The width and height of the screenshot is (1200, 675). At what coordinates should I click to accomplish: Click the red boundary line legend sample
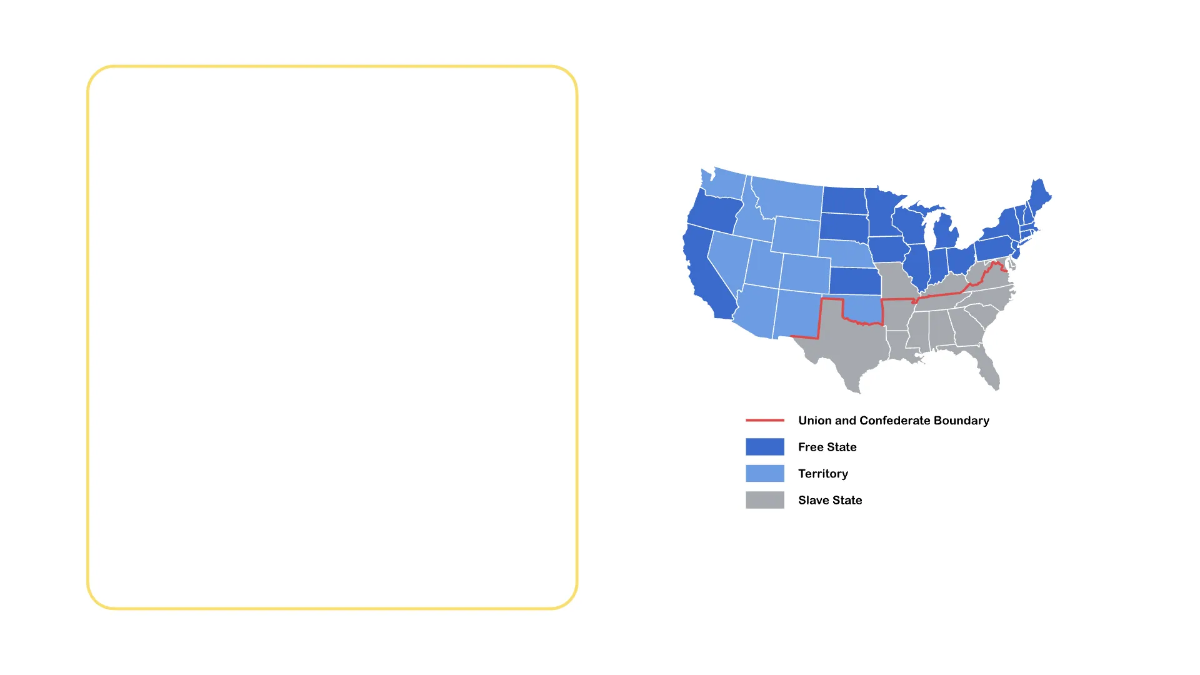click(x=765, y=421)
